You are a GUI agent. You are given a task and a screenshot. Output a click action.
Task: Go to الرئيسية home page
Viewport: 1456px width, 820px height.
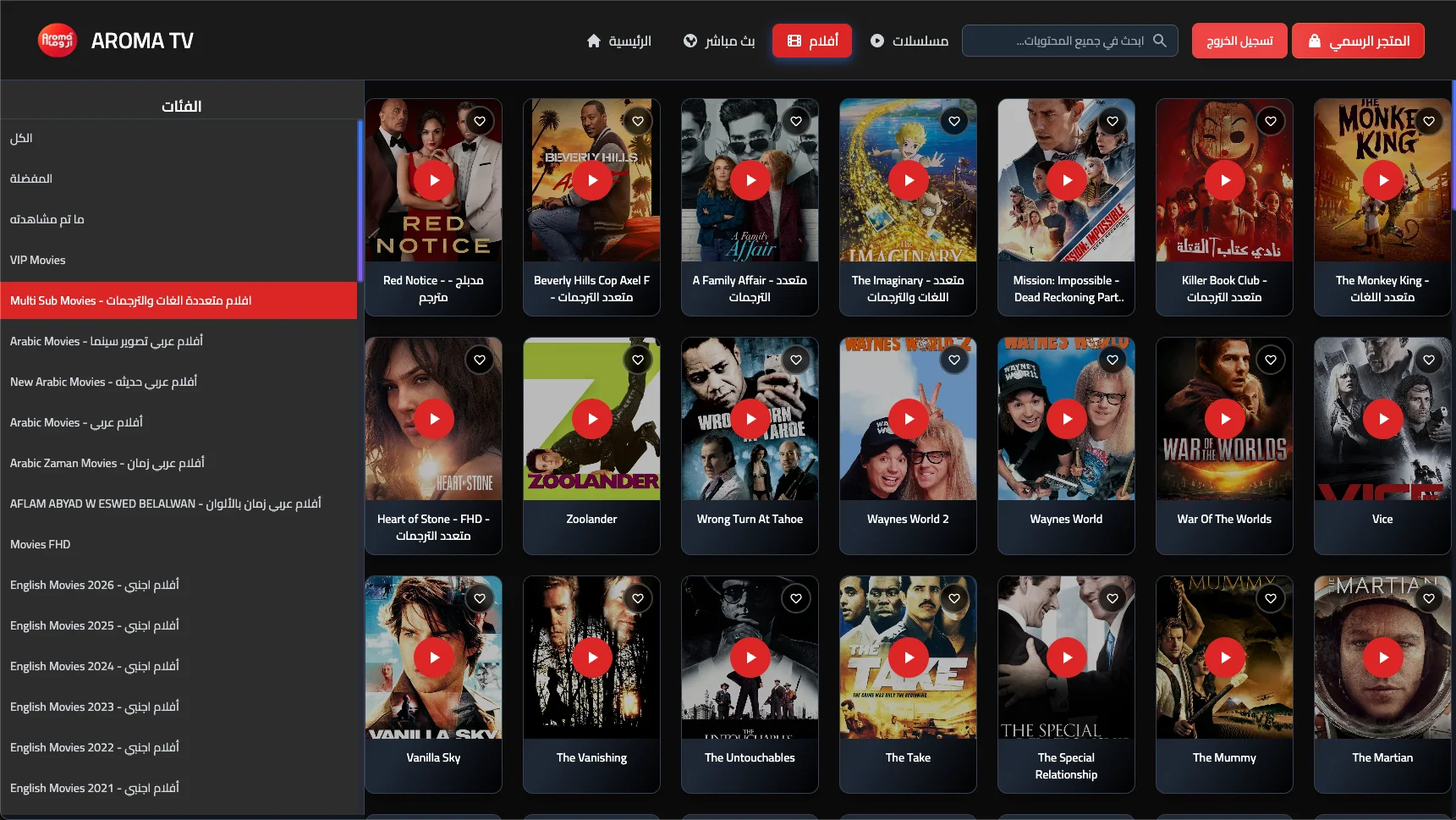619,41
